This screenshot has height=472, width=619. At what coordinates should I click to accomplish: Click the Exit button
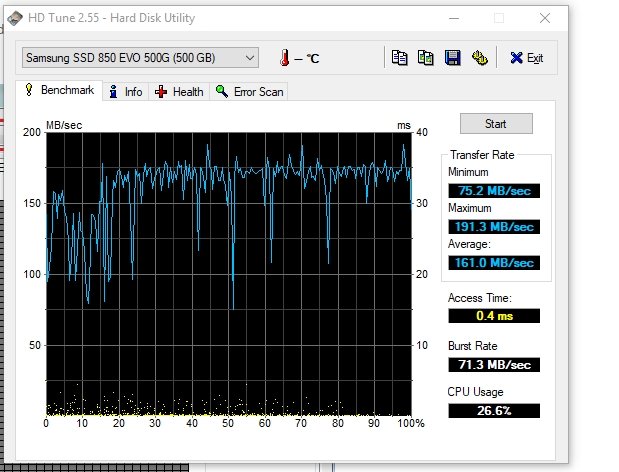pyautogui.click(x=526, y=58)
